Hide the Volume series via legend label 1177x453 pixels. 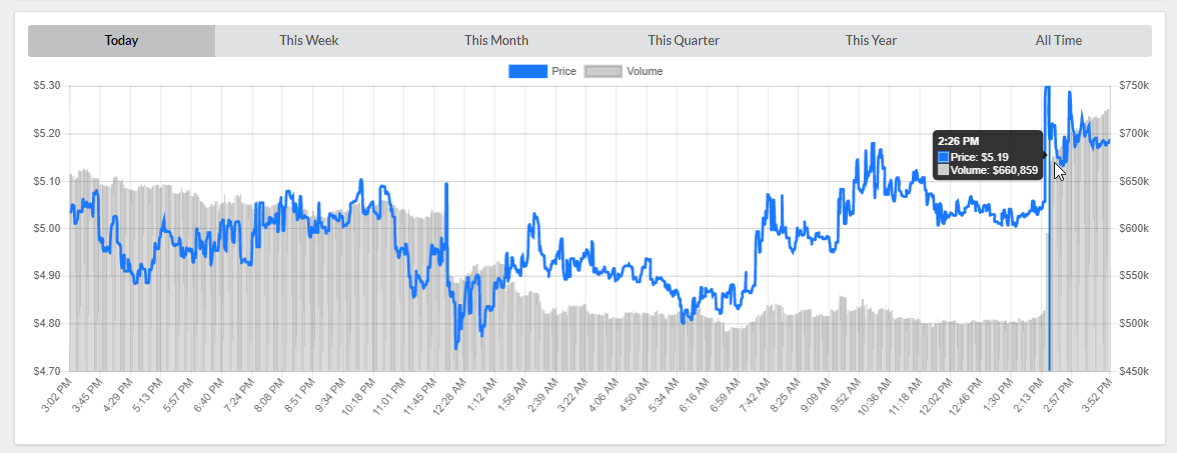pyautogui.click(x=644, y=72)
